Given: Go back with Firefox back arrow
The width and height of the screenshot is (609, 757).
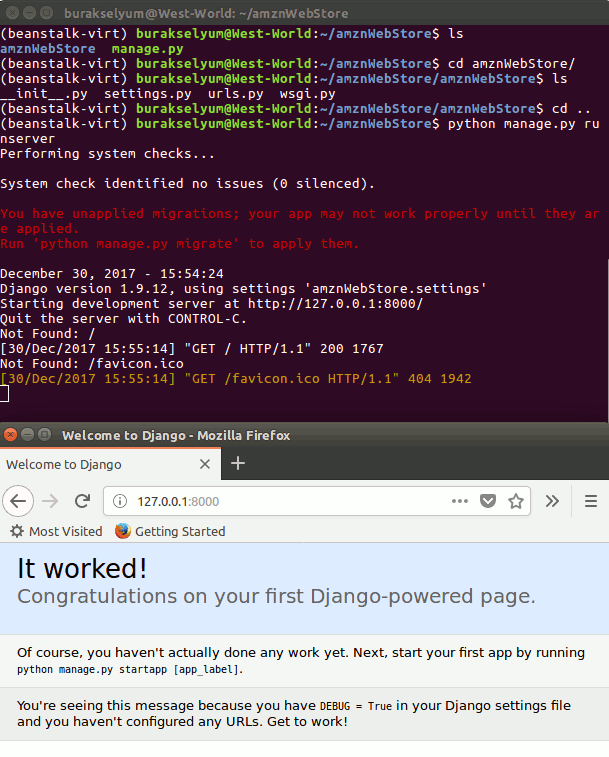Looking at the screenshot, I should [x=18, y=501].
